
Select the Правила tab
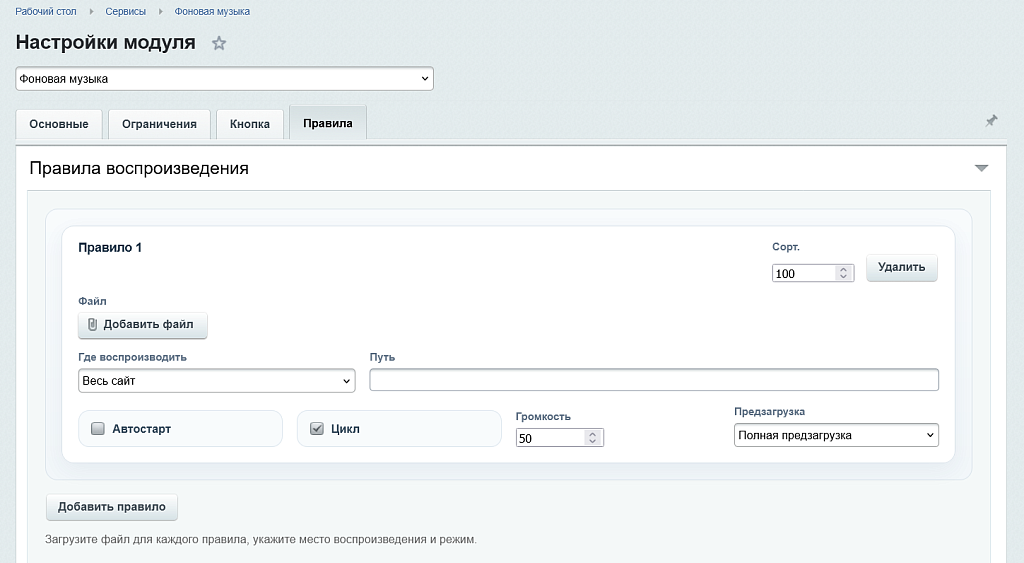point(328,123)
